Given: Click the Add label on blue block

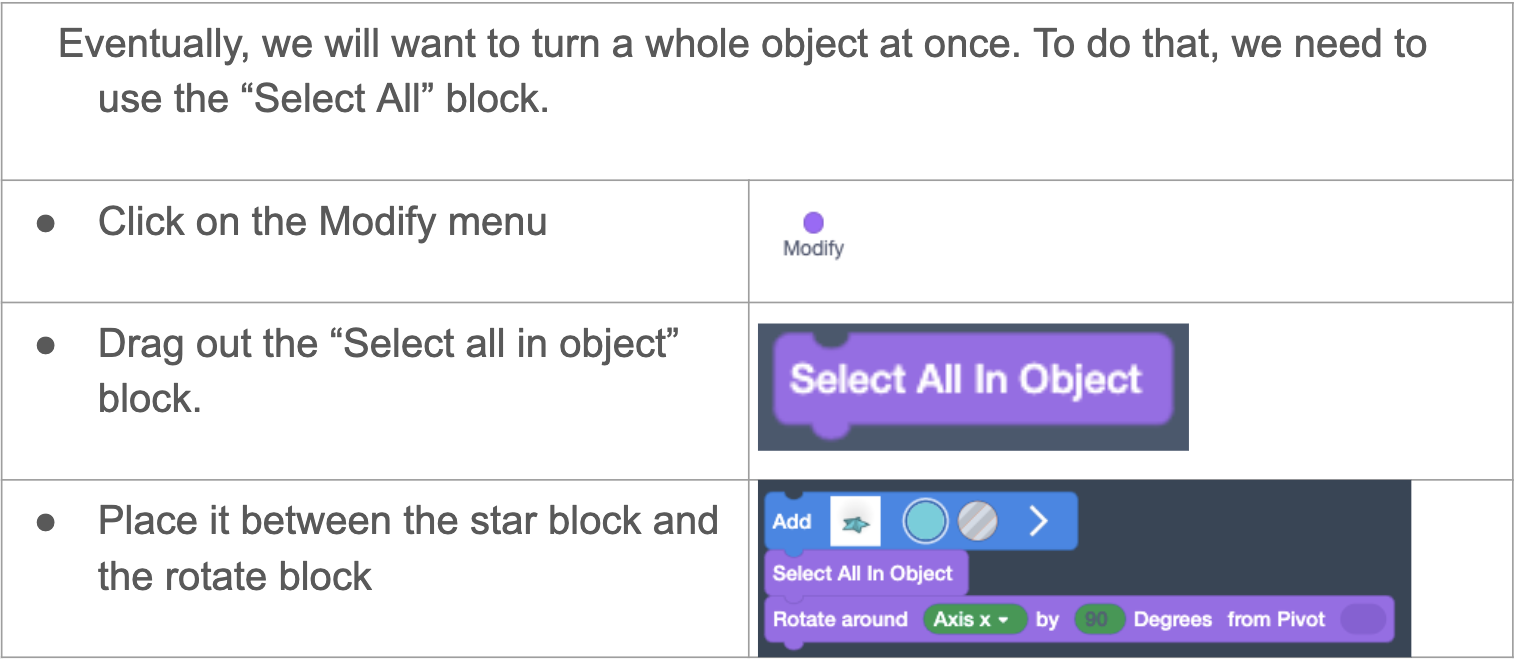Looking at the screenshot, I should pos(792,521).
